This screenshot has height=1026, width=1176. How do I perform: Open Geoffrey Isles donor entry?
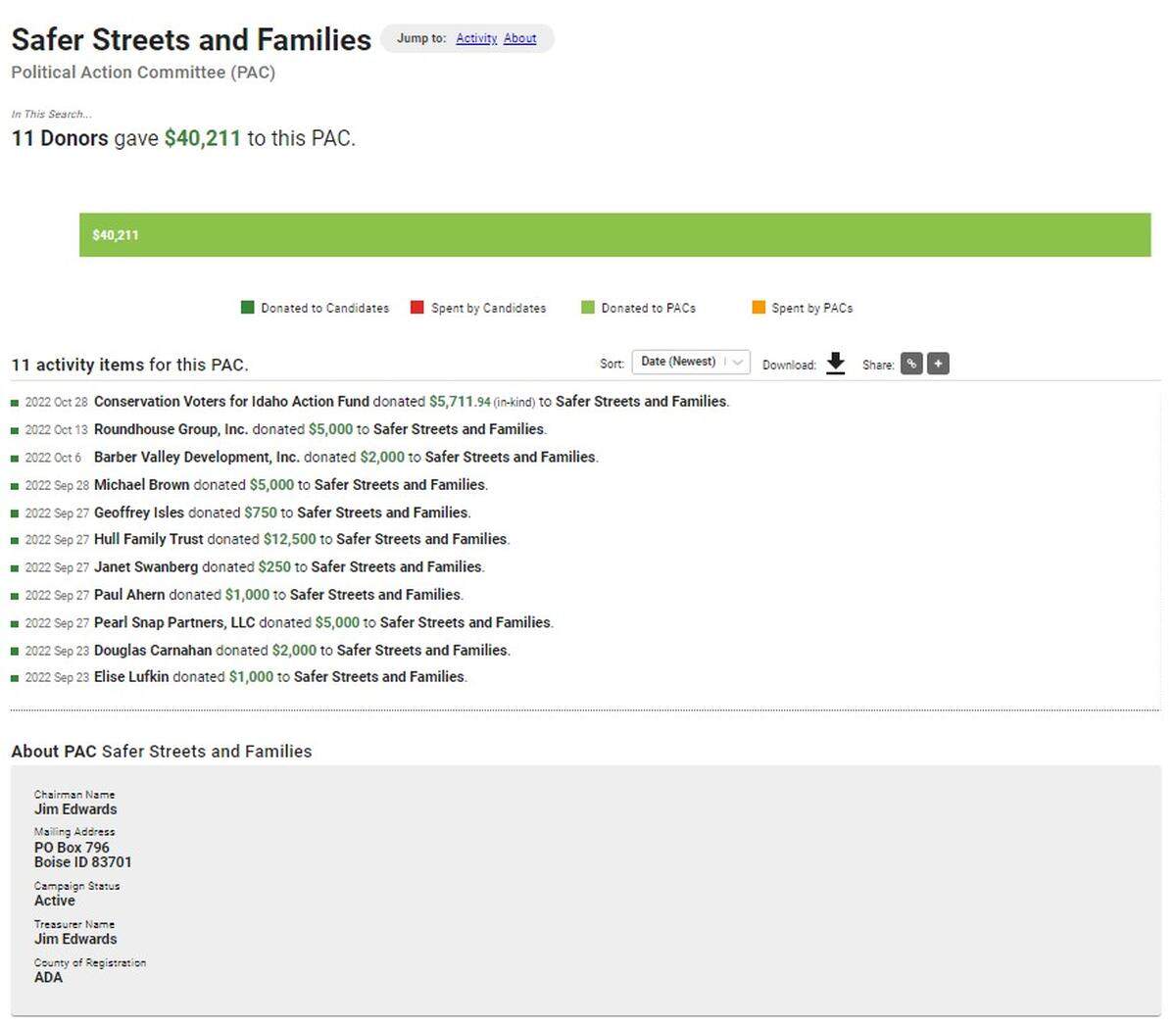coord(139,513)
